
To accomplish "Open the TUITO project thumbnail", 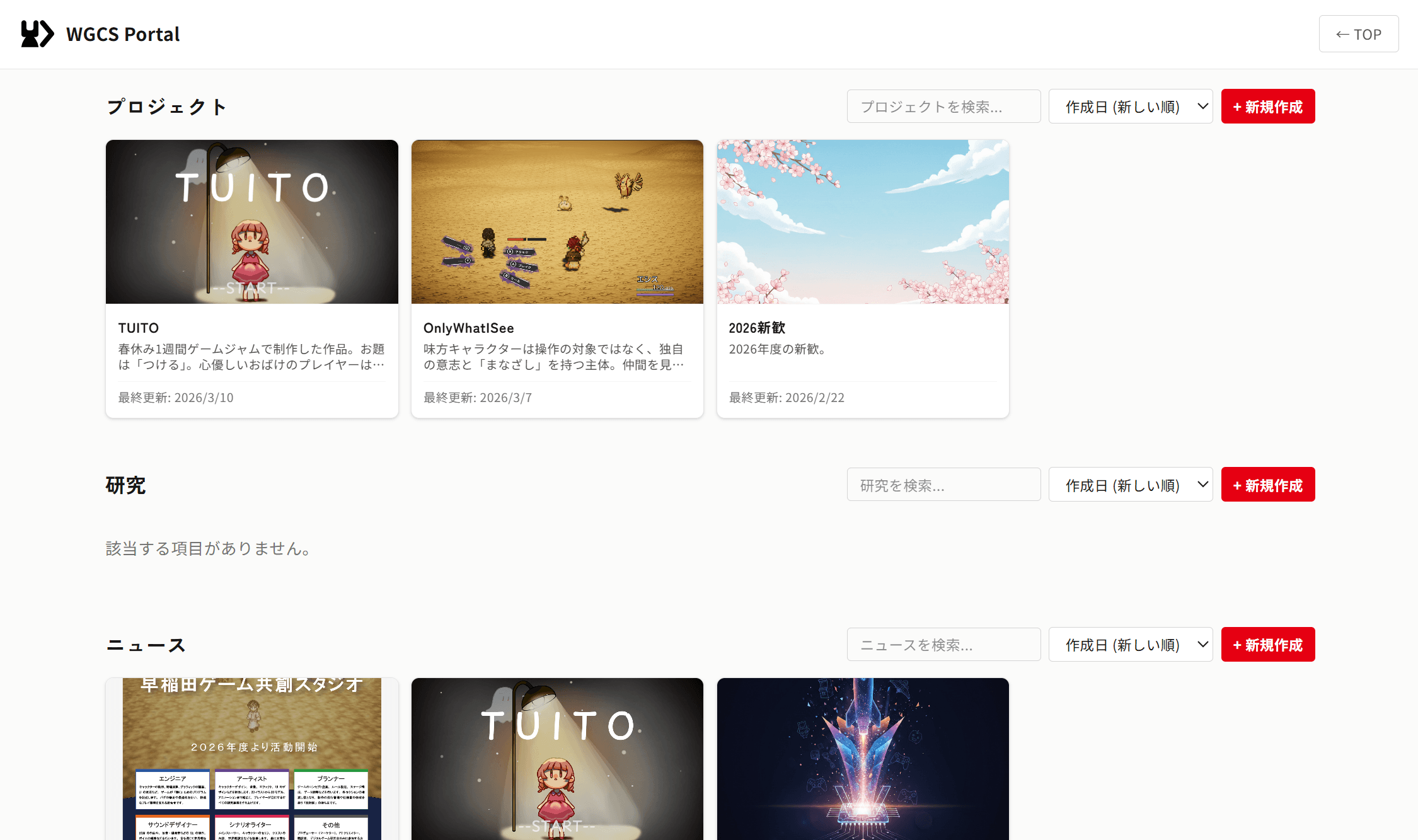I will click(251, 222).
